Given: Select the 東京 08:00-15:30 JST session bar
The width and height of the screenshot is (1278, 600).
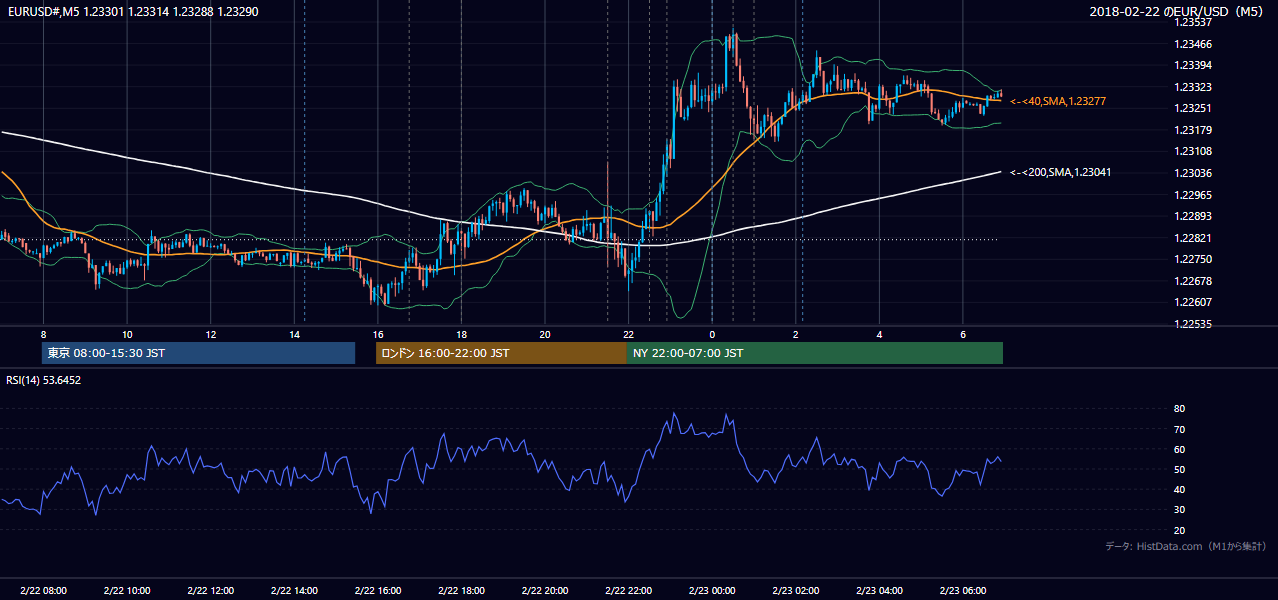Looking at the screenshot, I should click(x=198, y=353).
